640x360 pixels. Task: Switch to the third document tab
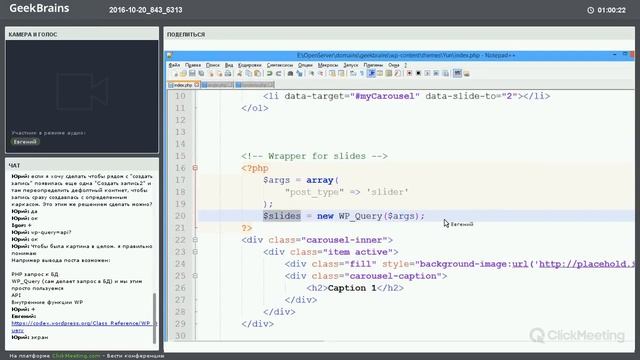[255, 85]
